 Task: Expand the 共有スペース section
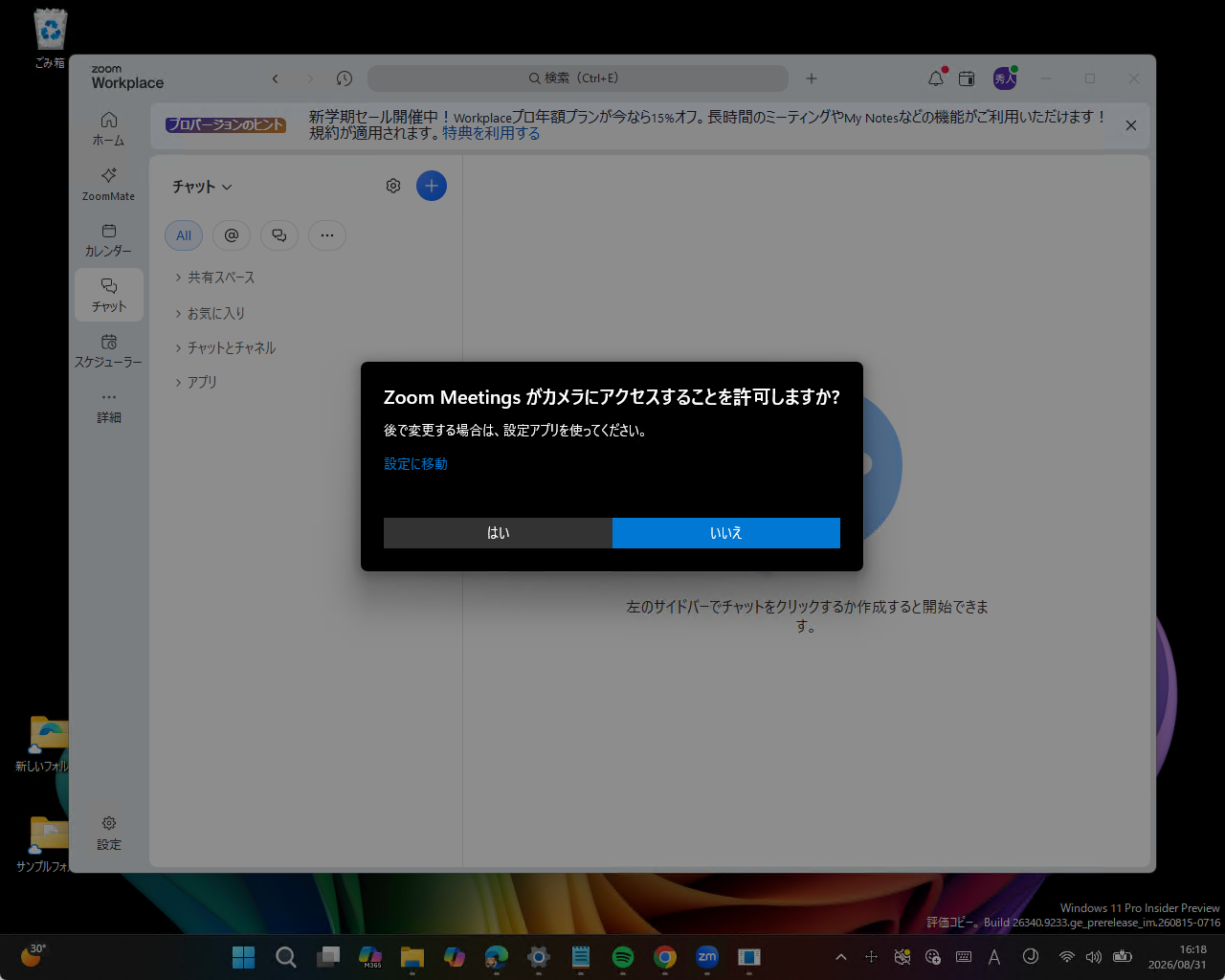pyautogui.click(x=214, y=278)
